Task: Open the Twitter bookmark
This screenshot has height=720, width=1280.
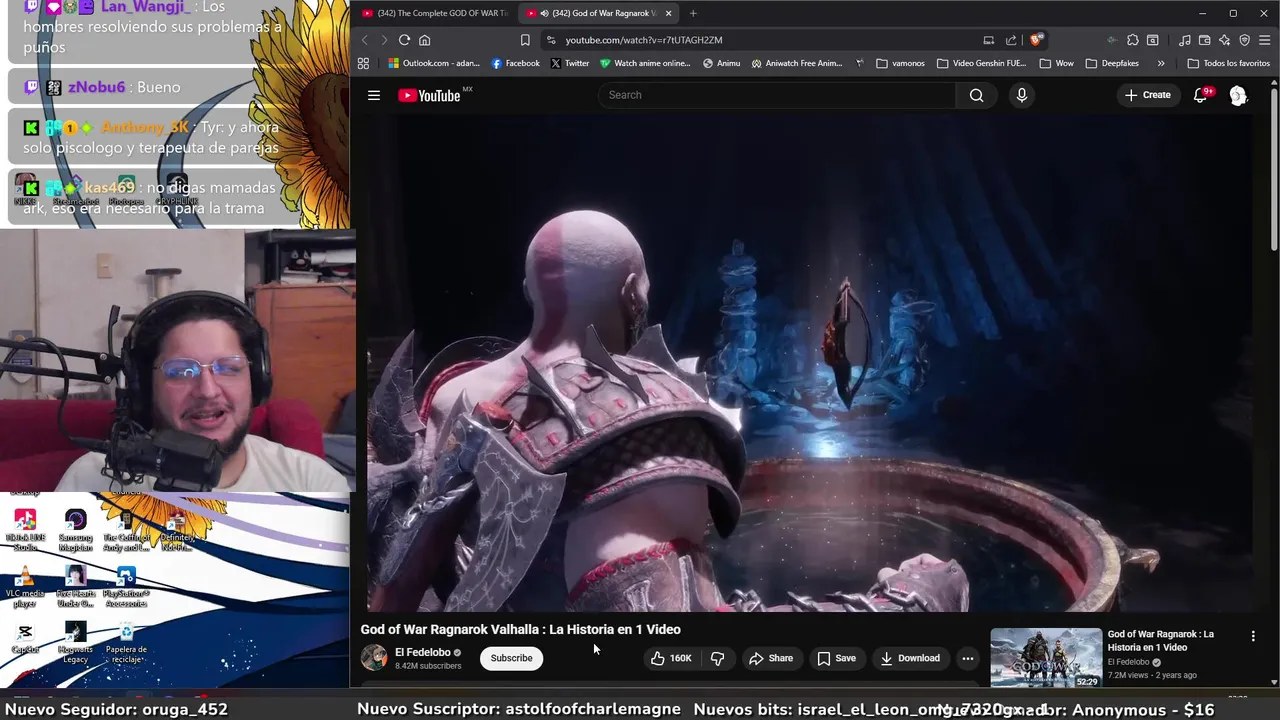Action: point(570,63)
